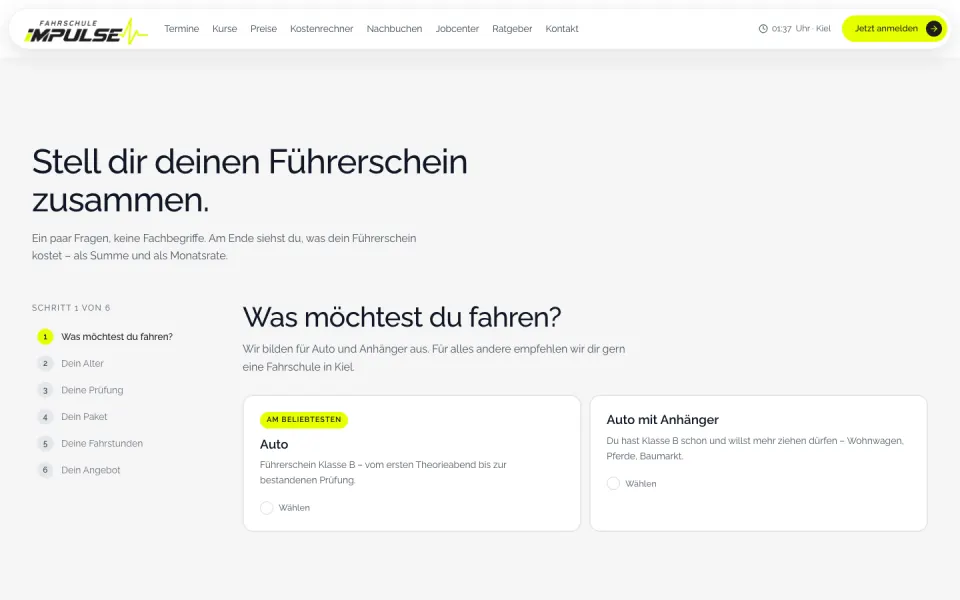The width and height of the screenshot is (960, 600).
Task: Click the 01:37 Uhr · Kiel text
Action: (x=801, y=29)
